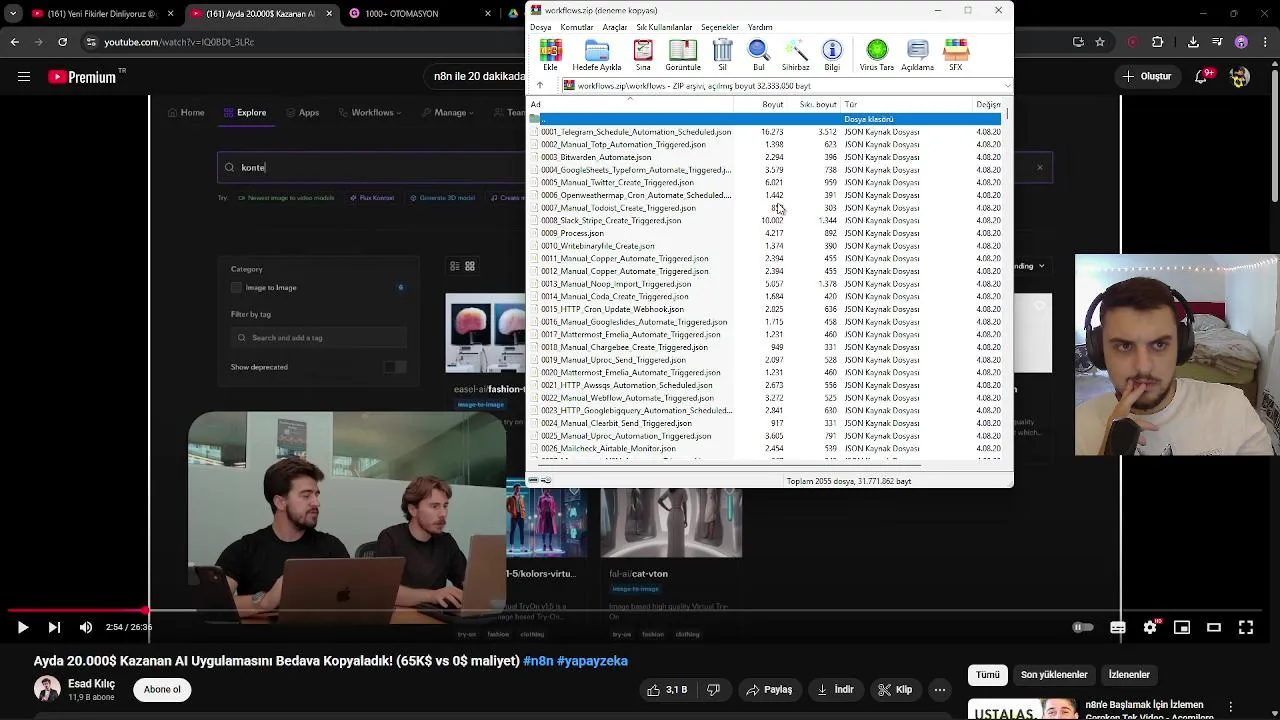The width and height of the screenshot is (1280, 720).
Task: Skip to next video in player
Action: (x=54, y=627)
